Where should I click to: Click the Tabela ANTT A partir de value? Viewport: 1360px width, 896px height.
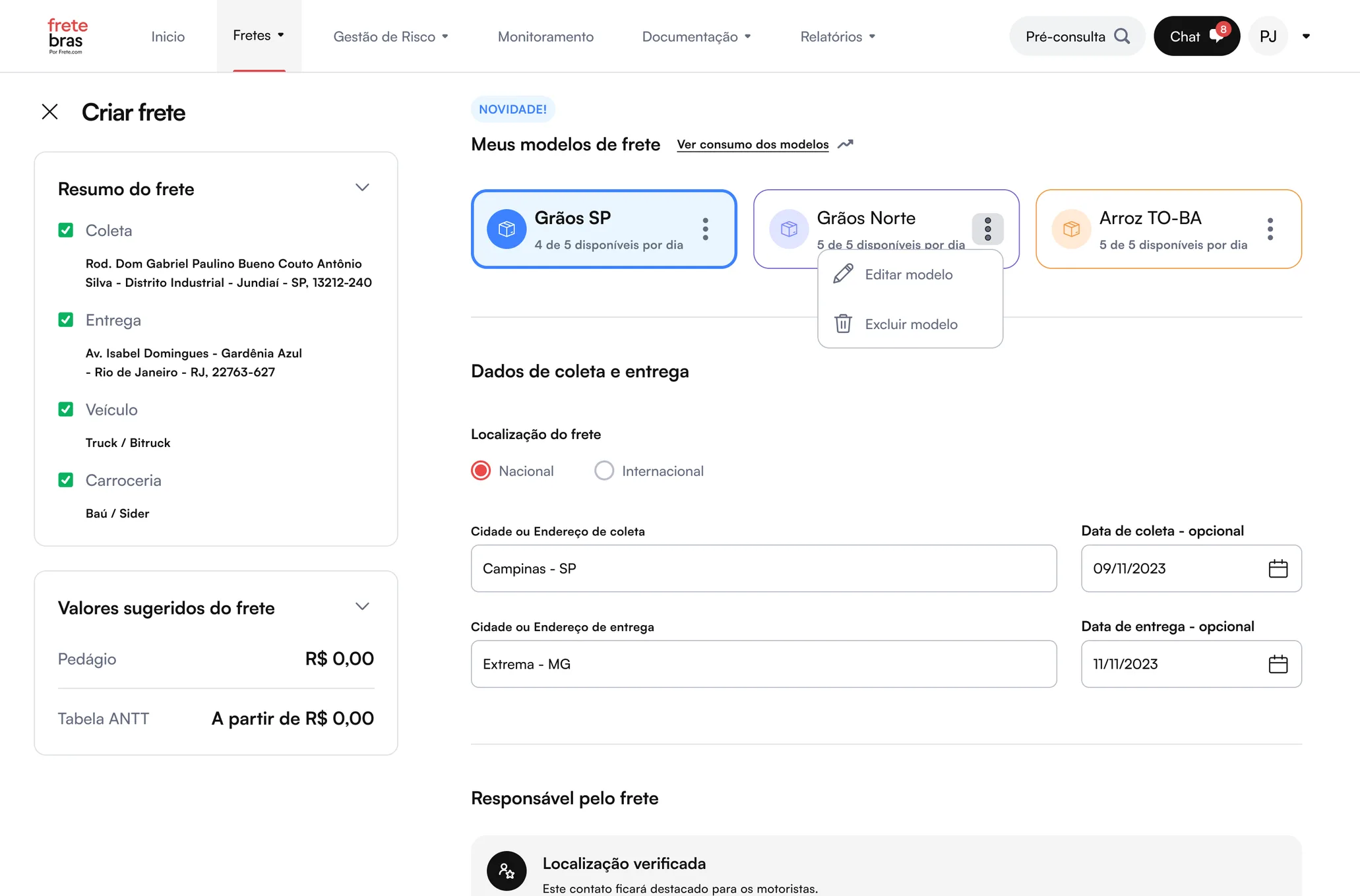point(292,718)
